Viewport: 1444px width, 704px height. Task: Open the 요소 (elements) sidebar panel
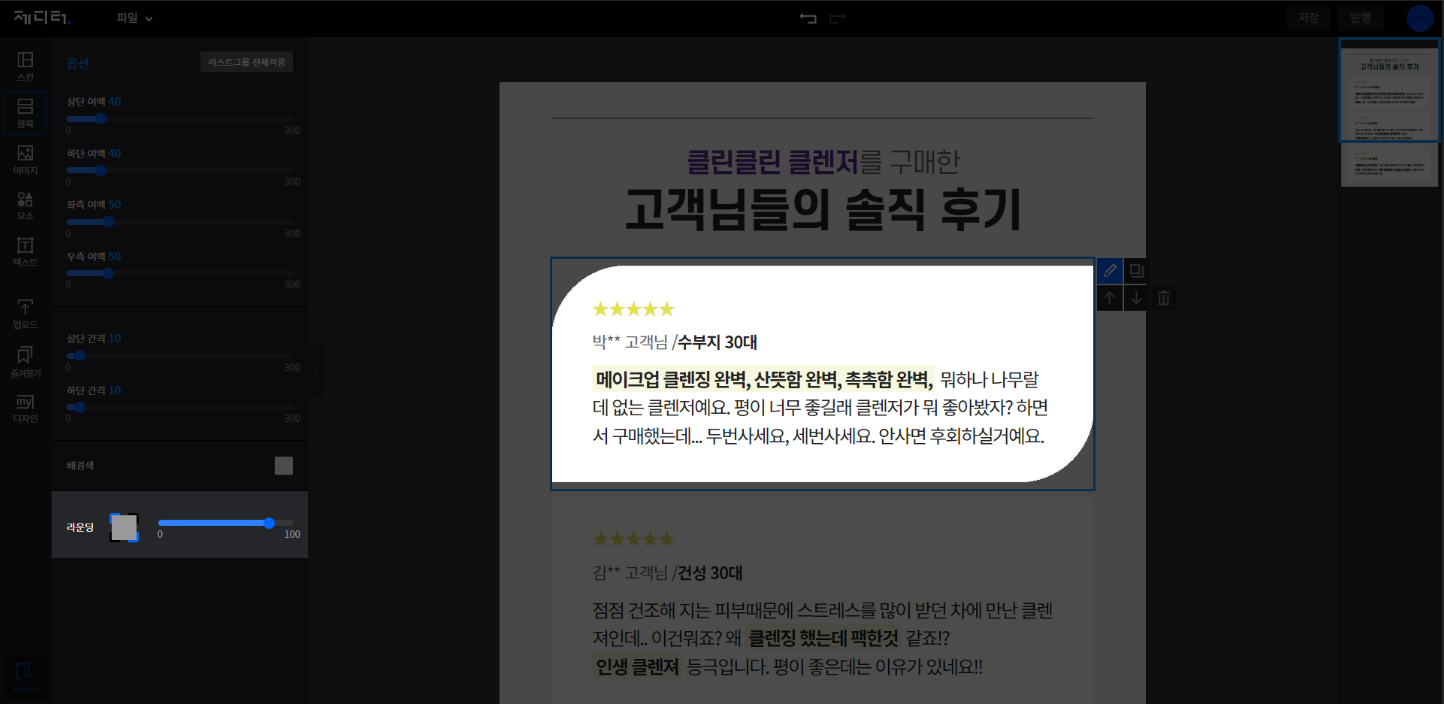click(x=25, y=205)
